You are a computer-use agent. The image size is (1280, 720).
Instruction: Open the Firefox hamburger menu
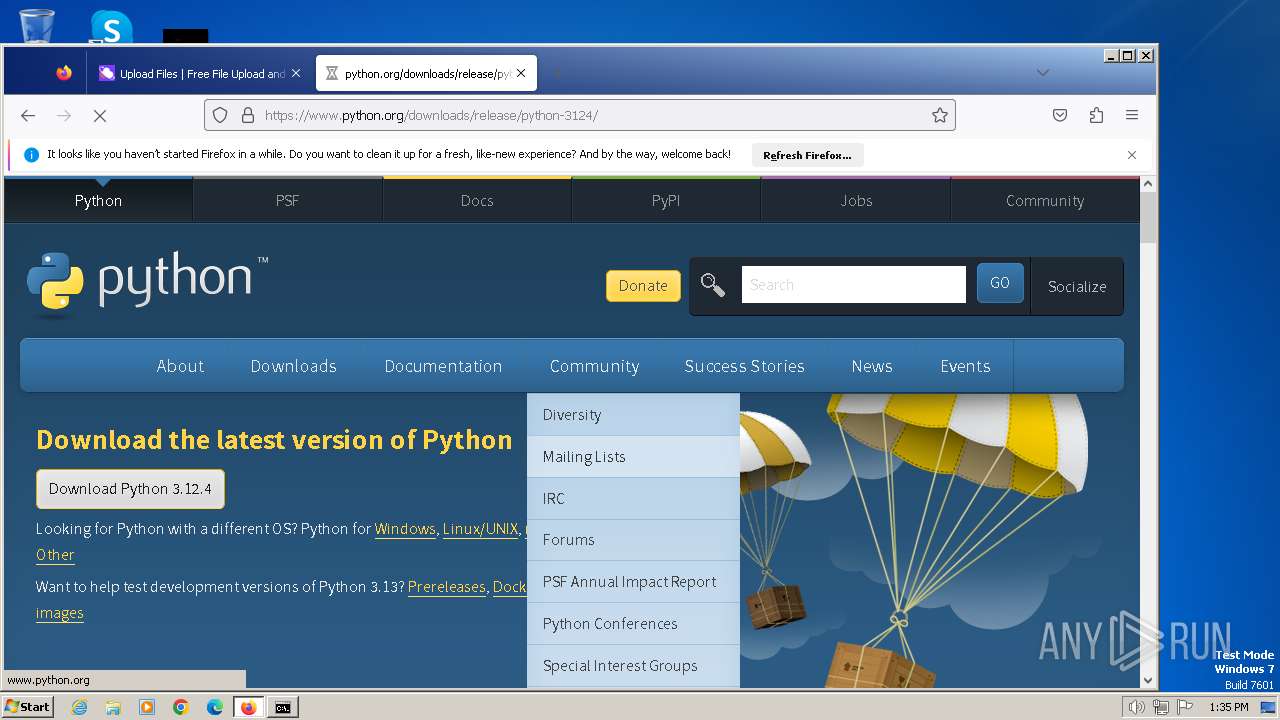[x=1132, y=115]
